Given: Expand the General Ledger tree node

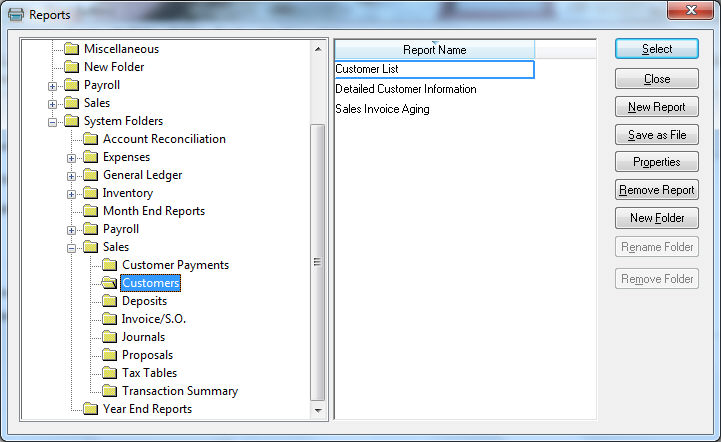Looking at the screenshot, I should (71, 175).
